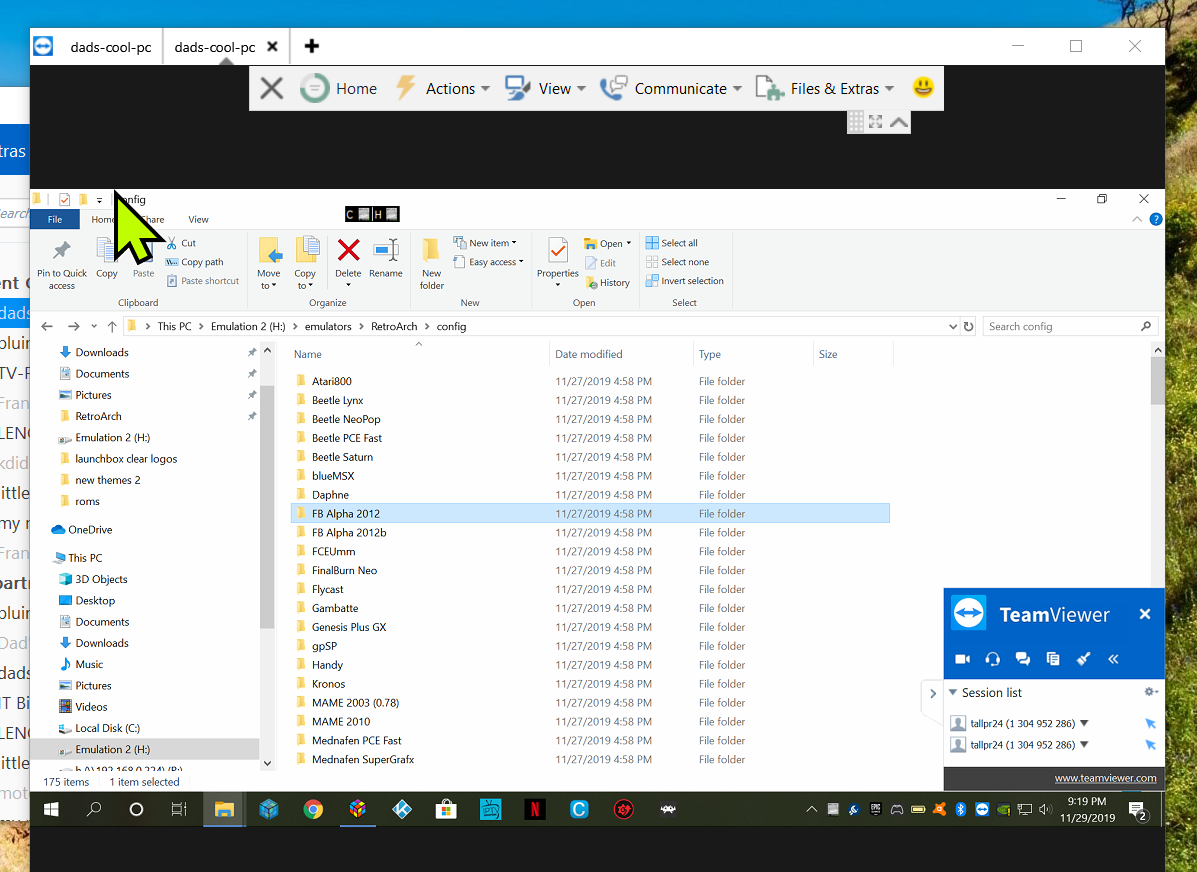This screenshot has height=872, width=1197.
Task: Open the Easy access dropdown
Action: [489, 262]
